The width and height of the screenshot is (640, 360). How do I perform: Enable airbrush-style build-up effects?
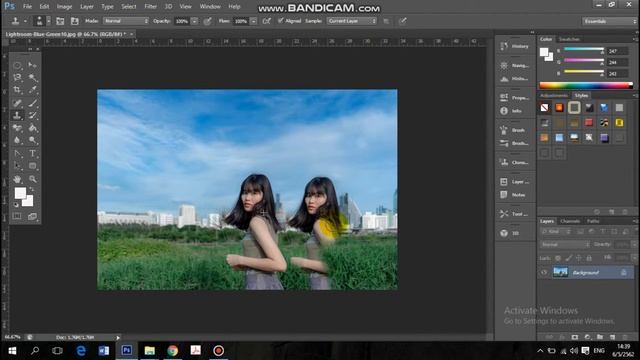pos(267,21)
